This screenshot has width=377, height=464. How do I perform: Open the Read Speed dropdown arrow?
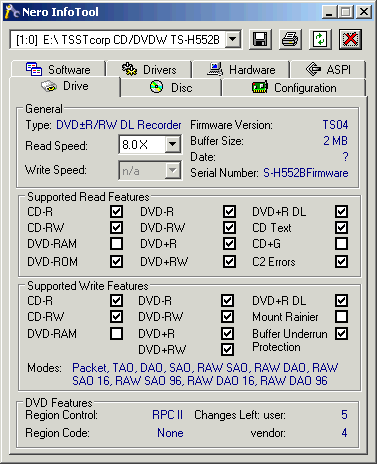click(x=172, y=144)
